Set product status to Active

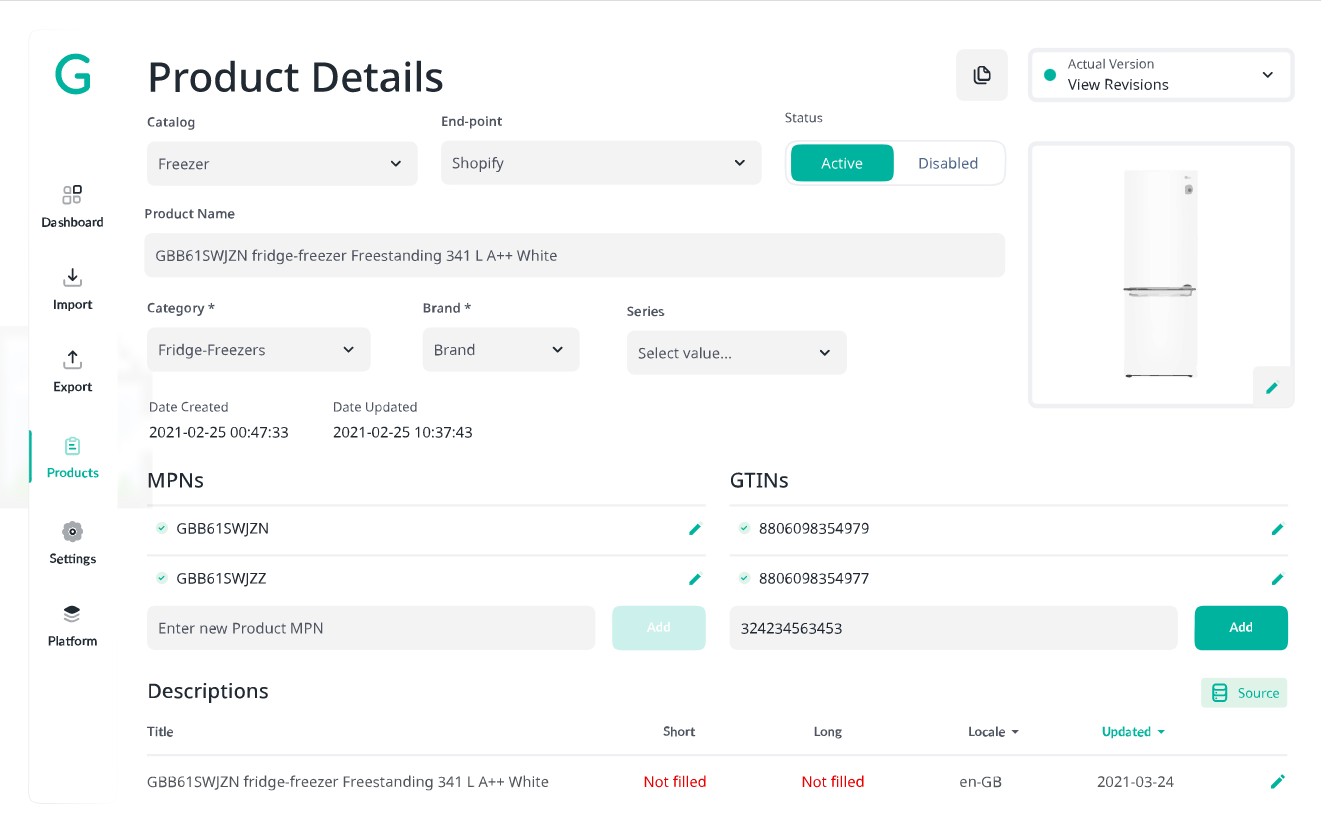click(x=841, y=162)
